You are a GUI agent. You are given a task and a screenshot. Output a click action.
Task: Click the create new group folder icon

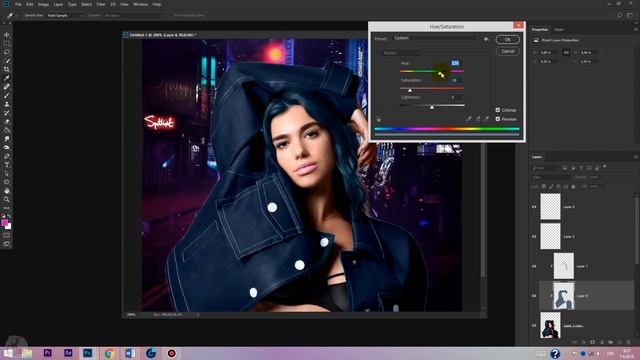pos(611,342)
